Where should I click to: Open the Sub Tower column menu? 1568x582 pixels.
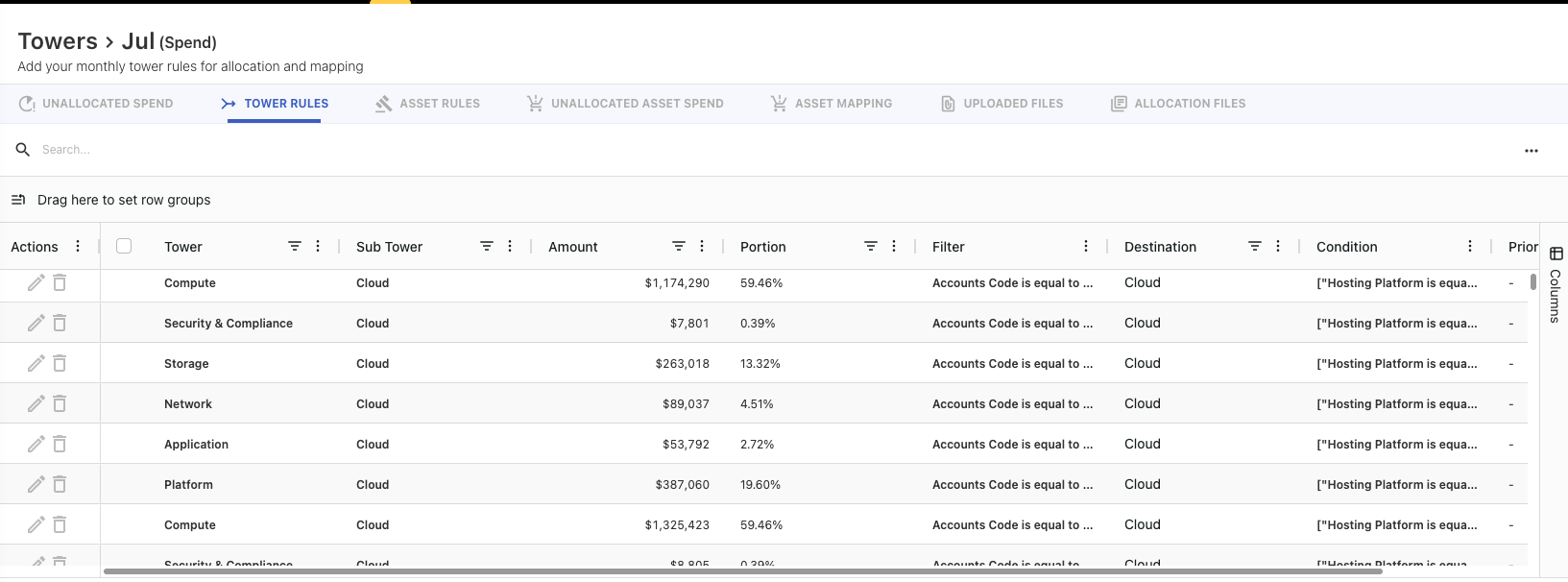510,247
